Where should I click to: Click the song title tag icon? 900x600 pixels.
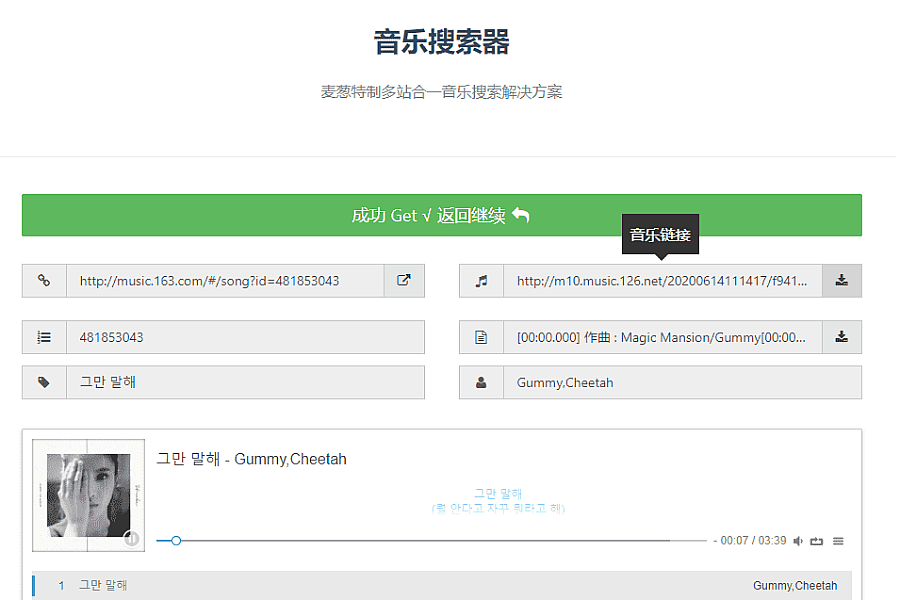coord(44,382)
